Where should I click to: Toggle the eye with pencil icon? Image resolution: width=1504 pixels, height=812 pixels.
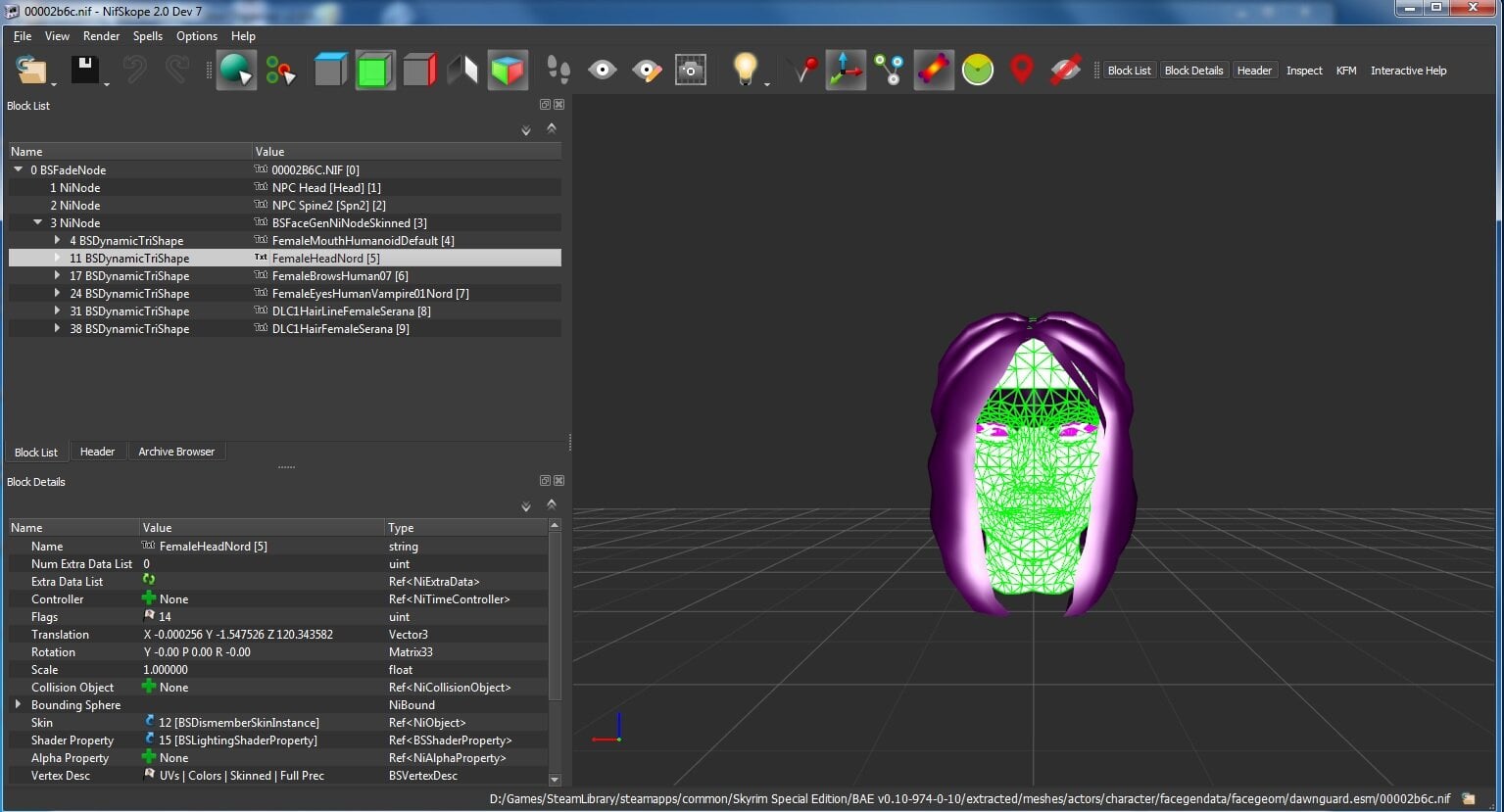pyautogui.click(x=647, y=71)
